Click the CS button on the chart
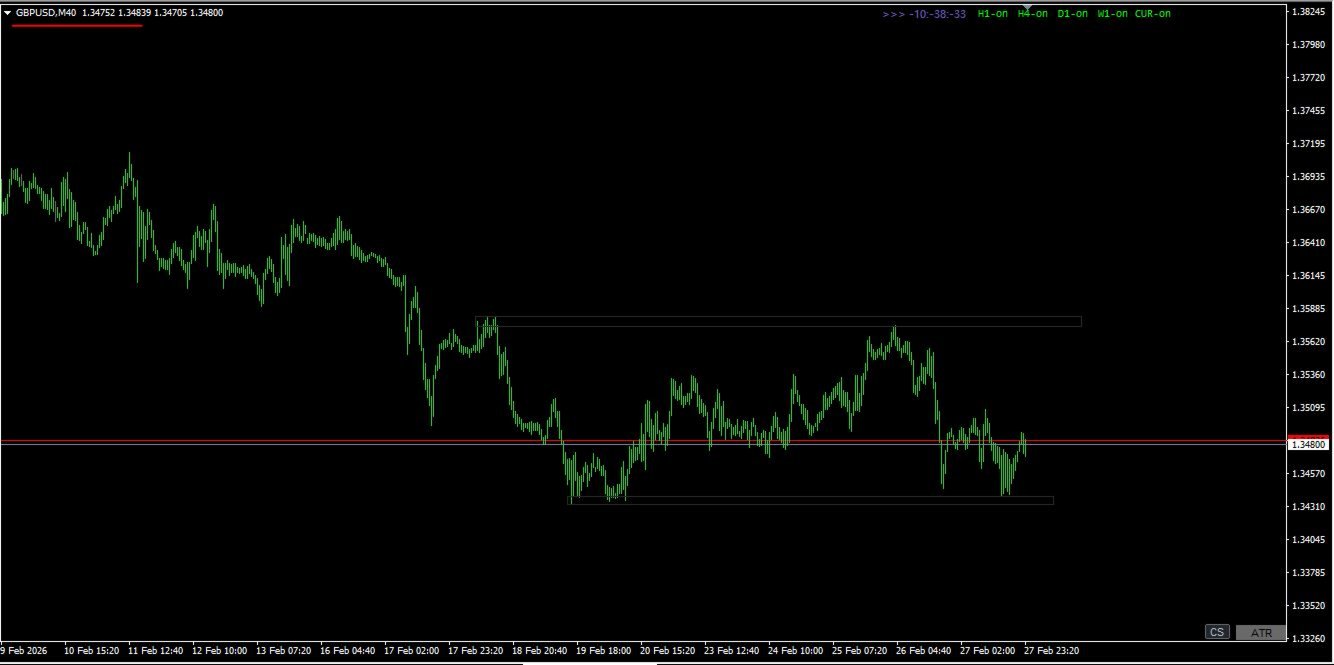 1217,632
